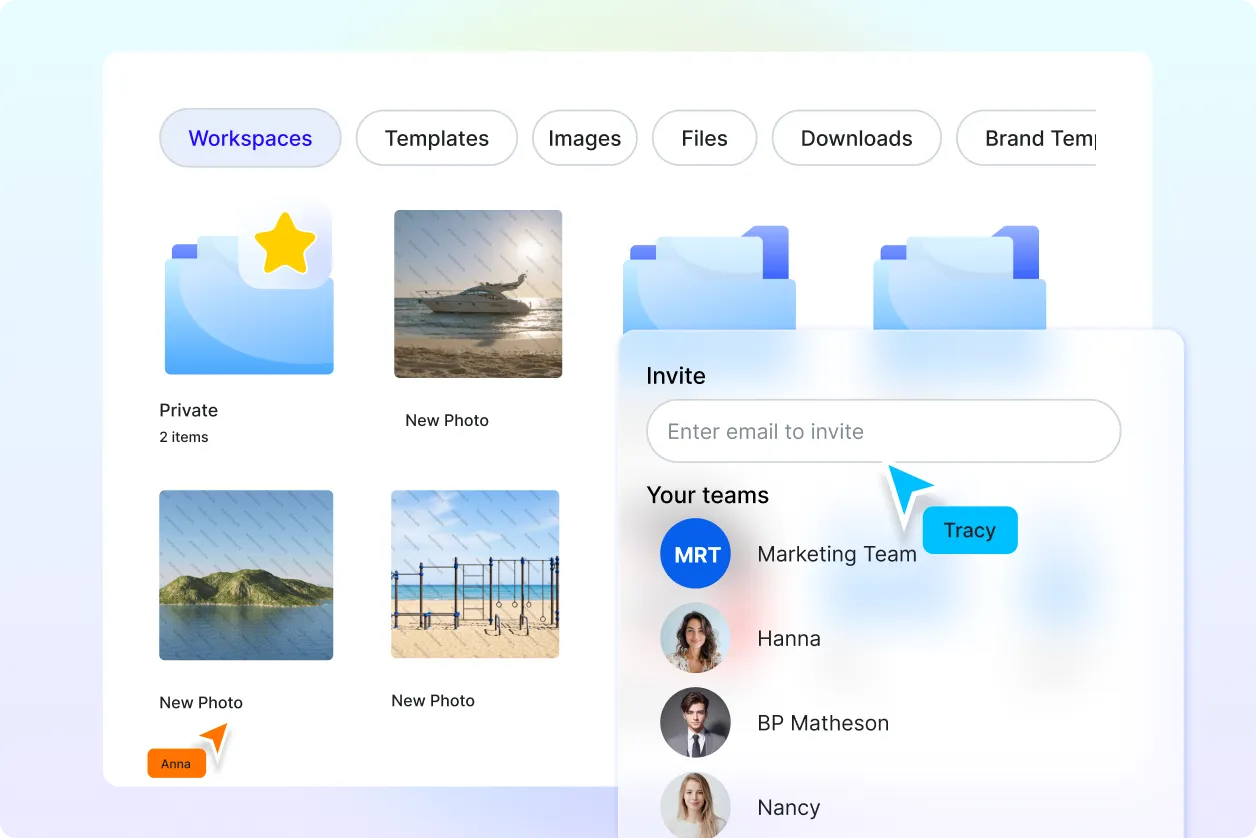This screenshot has height=838, width=1256.
Task: Open the boat New Photo thumbnail
Action: 477,293
